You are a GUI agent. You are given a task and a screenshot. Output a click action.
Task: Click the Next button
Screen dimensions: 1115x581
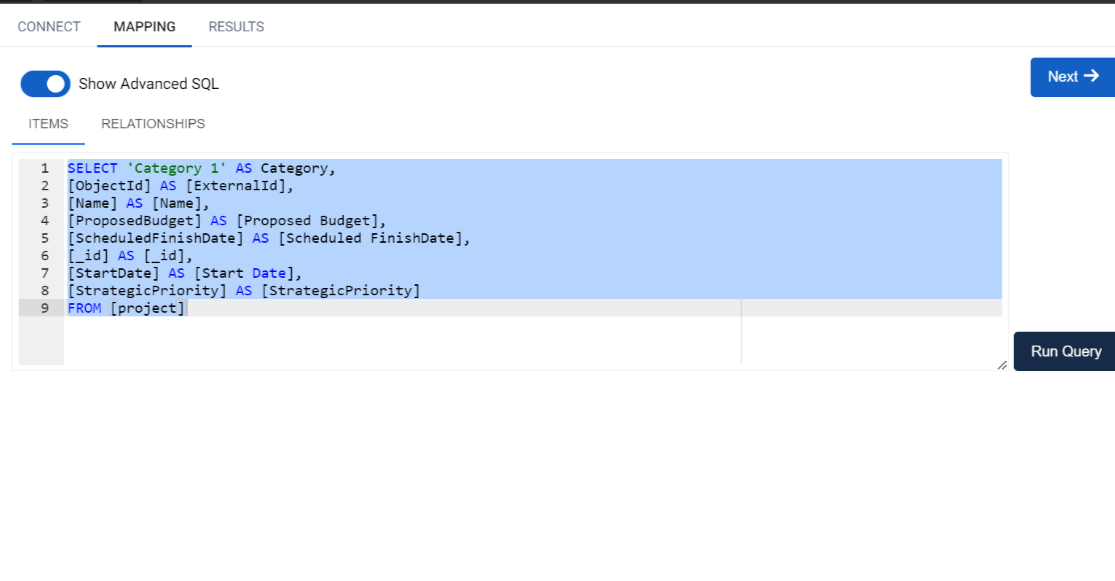click(x=1072, y=77)
